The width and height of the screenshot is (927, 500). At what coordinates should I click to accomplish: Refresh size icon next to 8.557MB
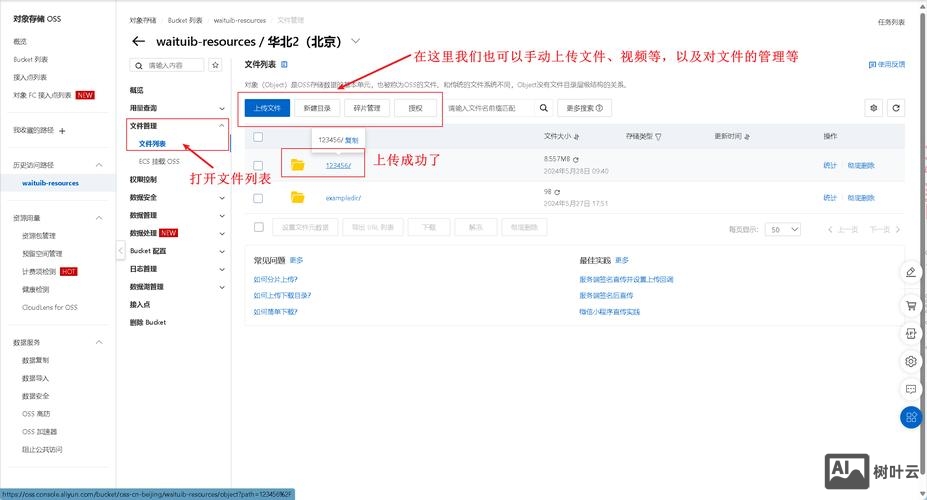click(576, 160)
